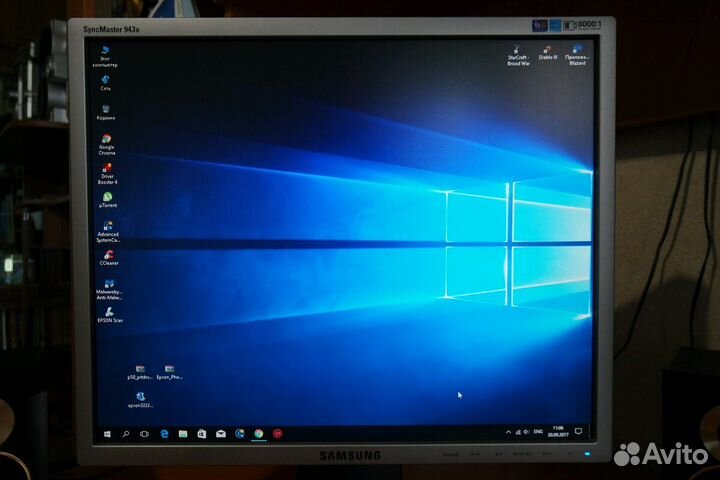This screenshot has height=480, width=720.
Task: Select the Recycle Bin (Корзина) icon
Action: pyautogui.click(x=105, y=109)
